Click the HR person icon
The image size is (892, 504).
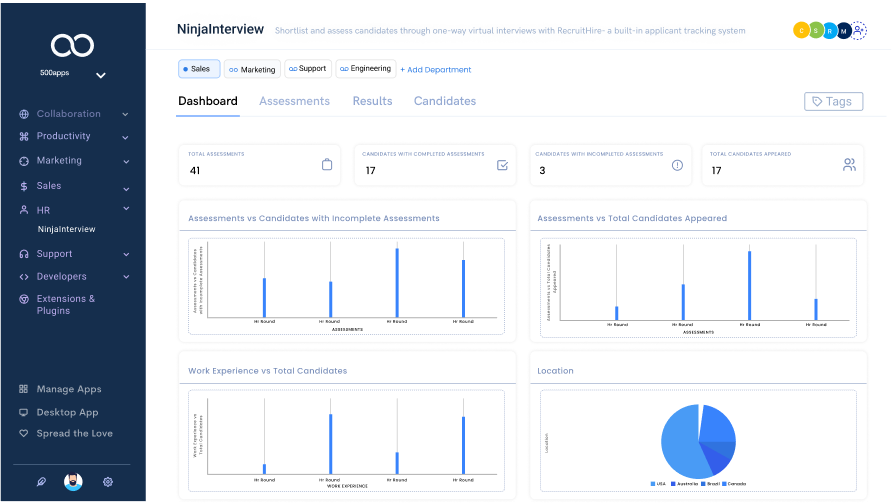24,210
